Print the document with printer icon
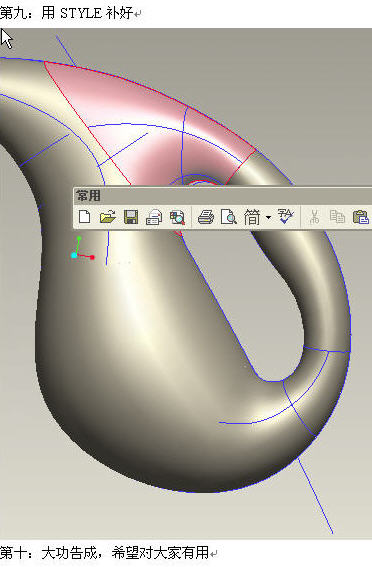372x567 pixels. pos(206,217)
